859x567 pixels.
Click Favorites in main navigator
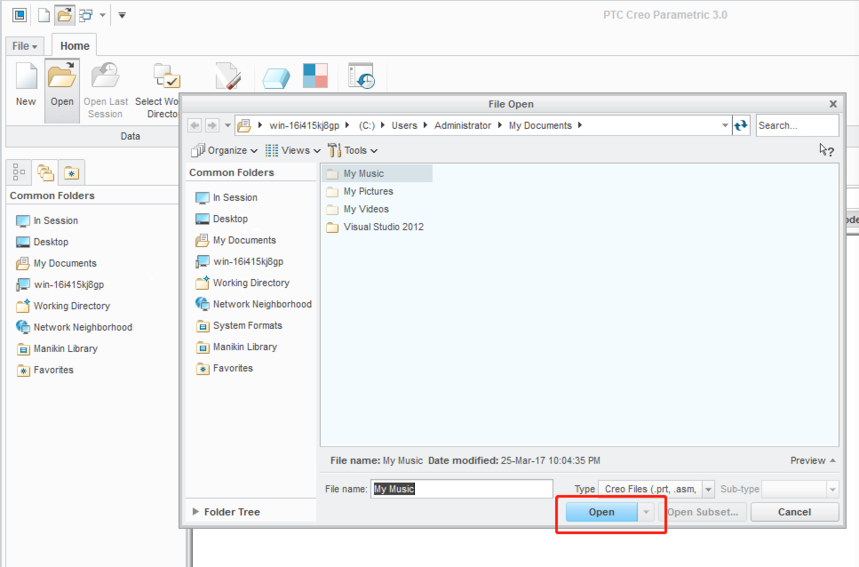click(x=45, y=370)
